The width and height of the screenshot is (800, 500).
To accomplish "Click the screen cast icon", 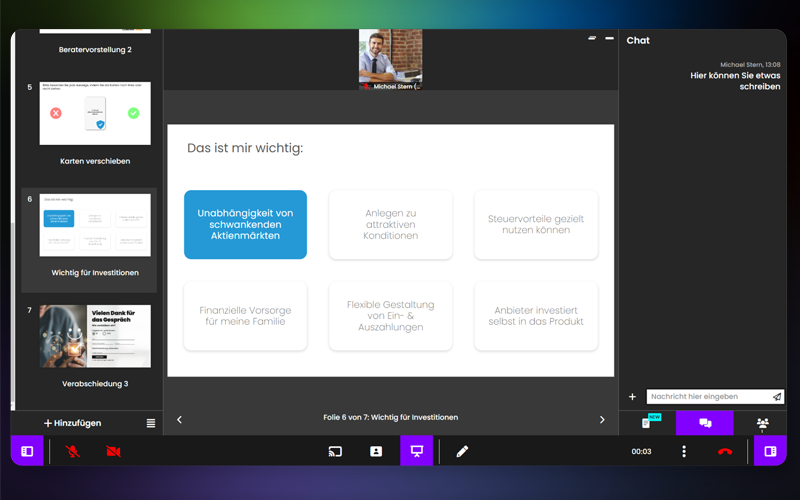I will tap(335, 451).
